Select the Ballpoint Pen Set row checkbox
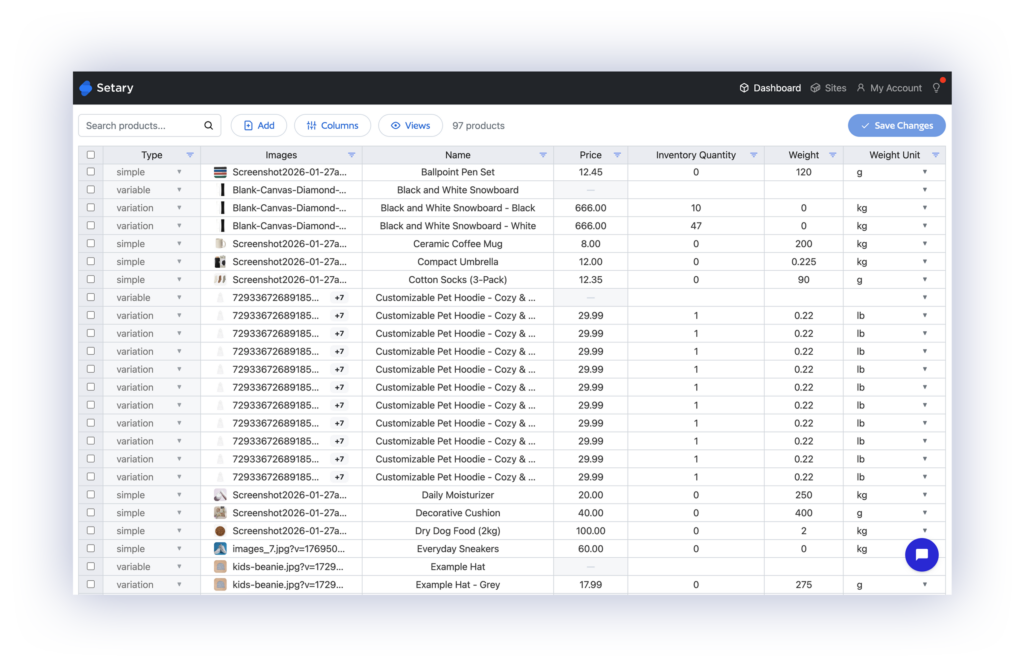This screenshot has height=663, width=1024. click(x=91, y=172)
